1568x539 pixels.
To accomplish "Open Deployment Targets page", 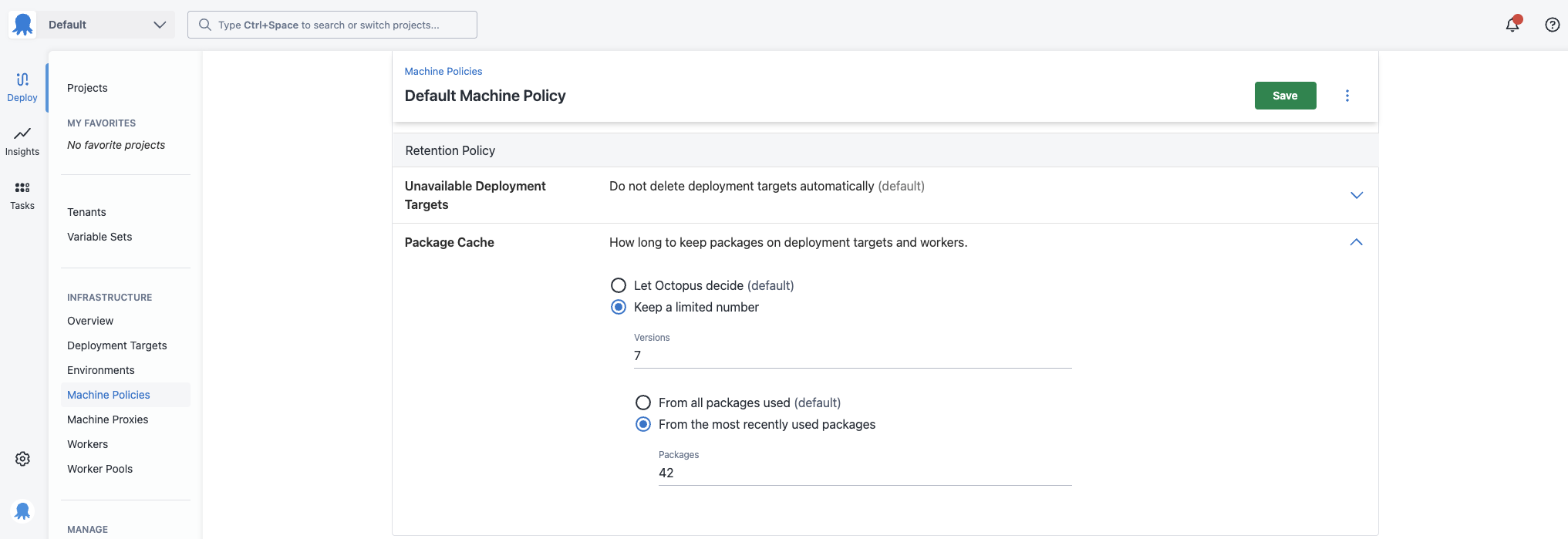I will pos(117,345).
